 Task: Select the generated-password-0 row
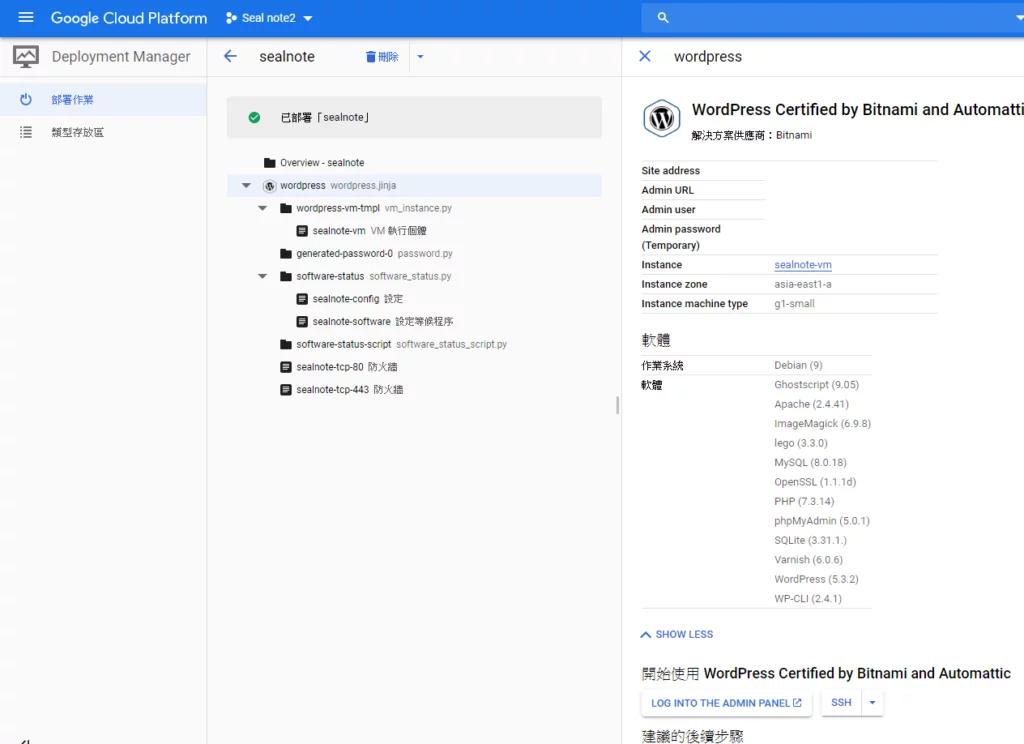414,253
